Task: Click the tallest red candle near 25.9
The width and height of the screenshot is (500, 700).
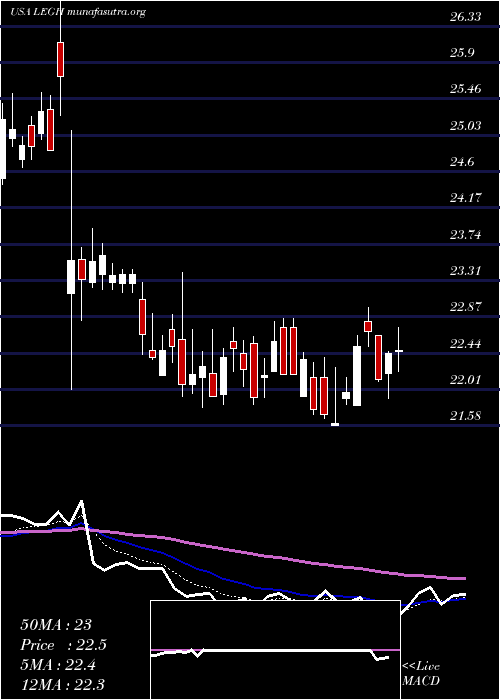Action: click(60, 59)
